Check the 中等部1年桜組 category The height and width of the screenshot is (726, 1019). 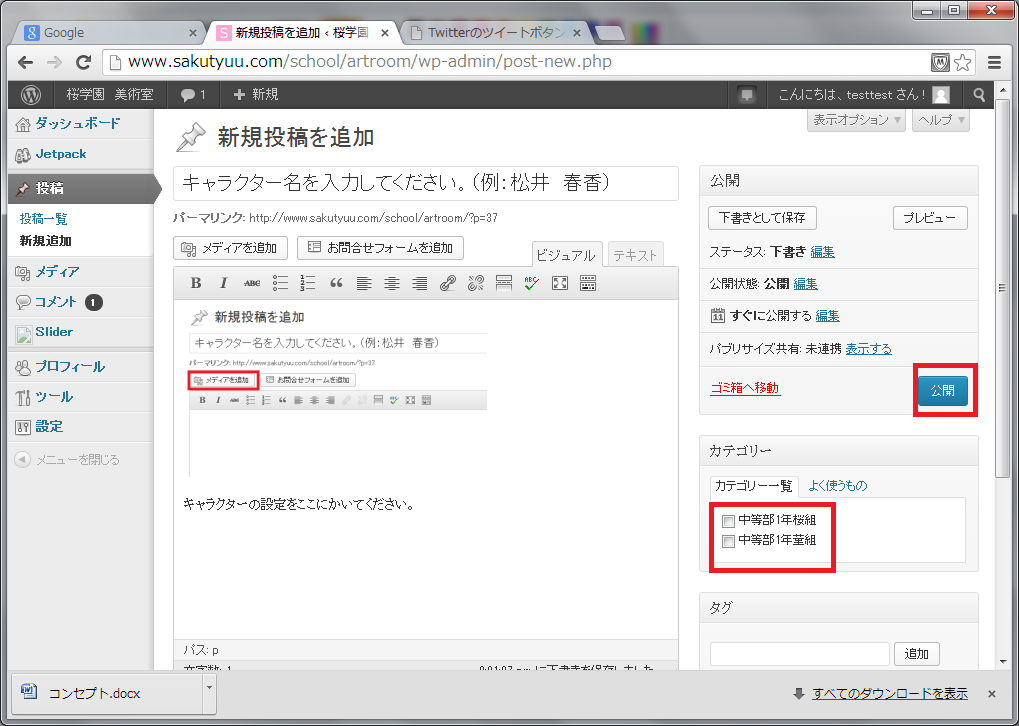click(729, 521)
